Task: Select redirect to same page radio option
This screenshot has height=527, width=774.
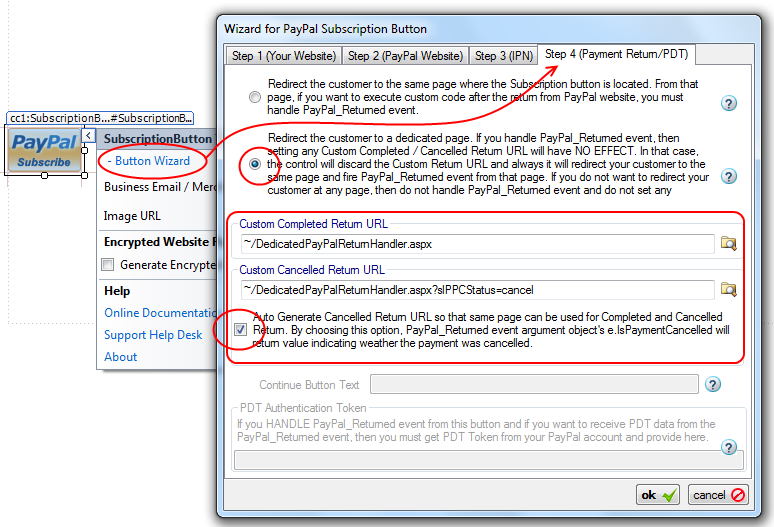Action: [x=255, y=97]
